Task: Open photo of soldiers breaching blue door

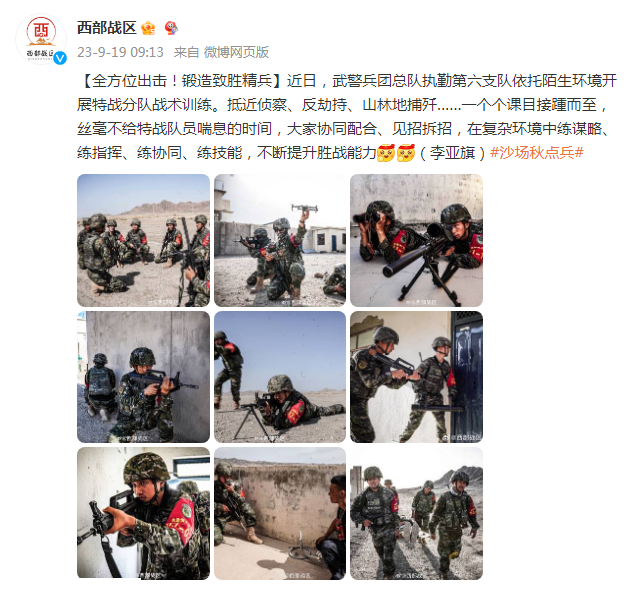Action: [x=416, y=377]
